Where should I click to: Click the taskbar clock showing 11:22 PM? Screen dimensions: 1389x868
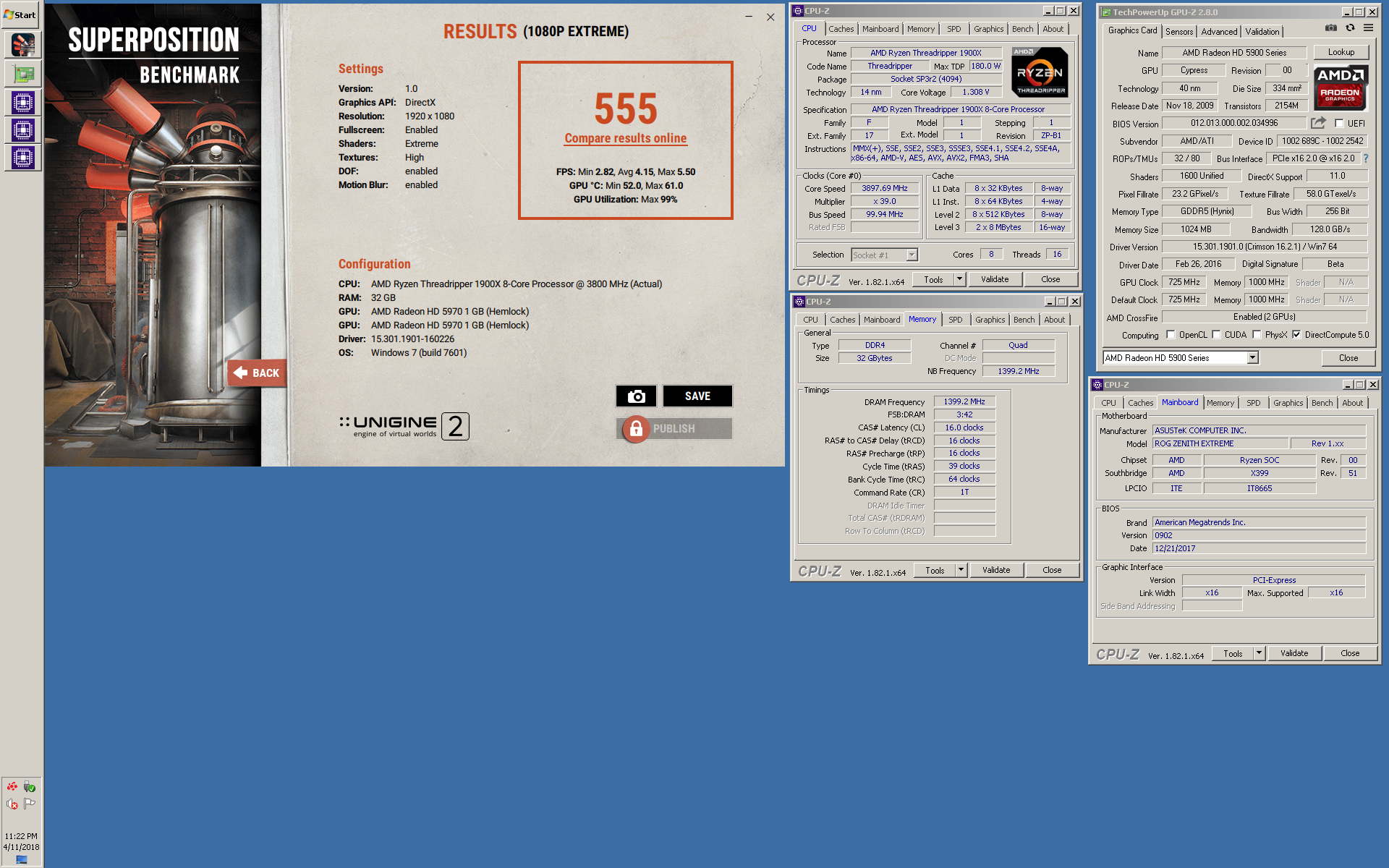[21, 835]
